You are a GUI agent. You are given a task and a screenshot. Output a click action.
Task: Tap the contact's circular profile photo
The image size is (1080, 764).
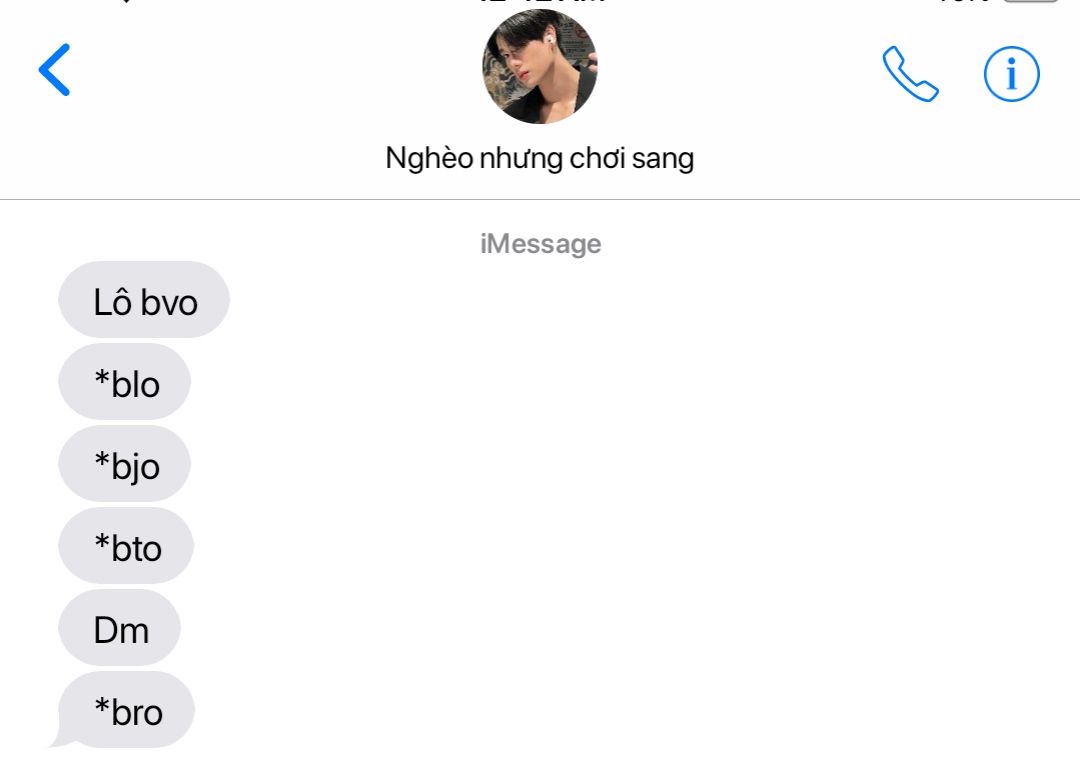pyautogui.click(x=540, y=67)
